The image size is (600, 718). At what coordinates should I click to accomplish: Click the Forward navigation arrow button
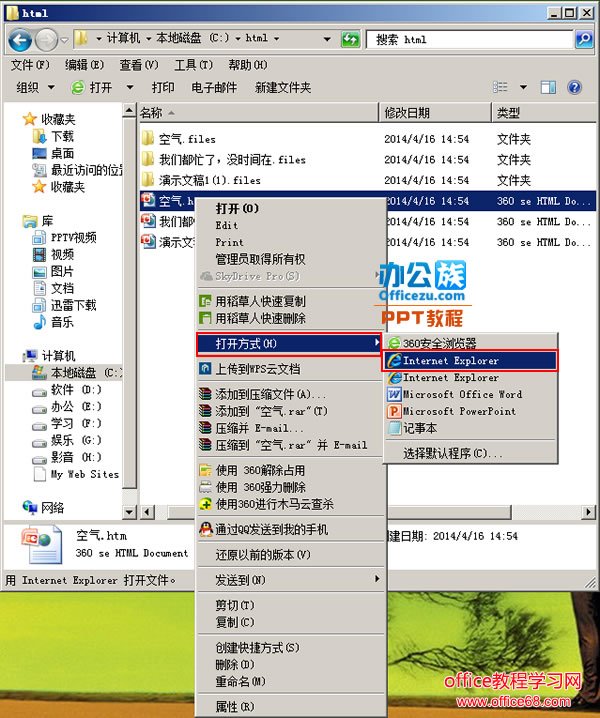[x=46, y=40]
